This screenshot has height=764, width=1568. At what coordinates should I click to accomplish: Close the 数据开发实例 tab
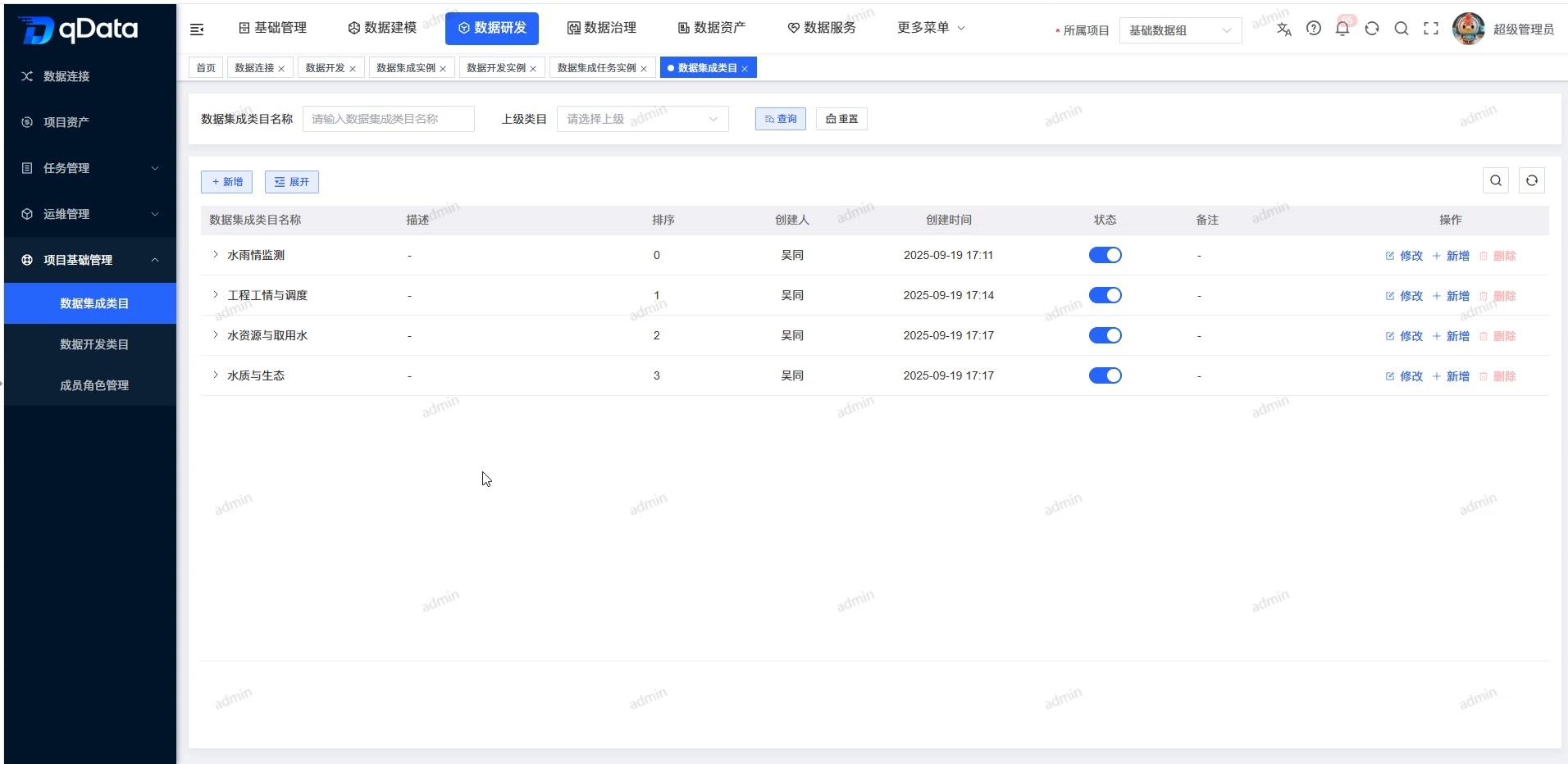tap(533, 69)
